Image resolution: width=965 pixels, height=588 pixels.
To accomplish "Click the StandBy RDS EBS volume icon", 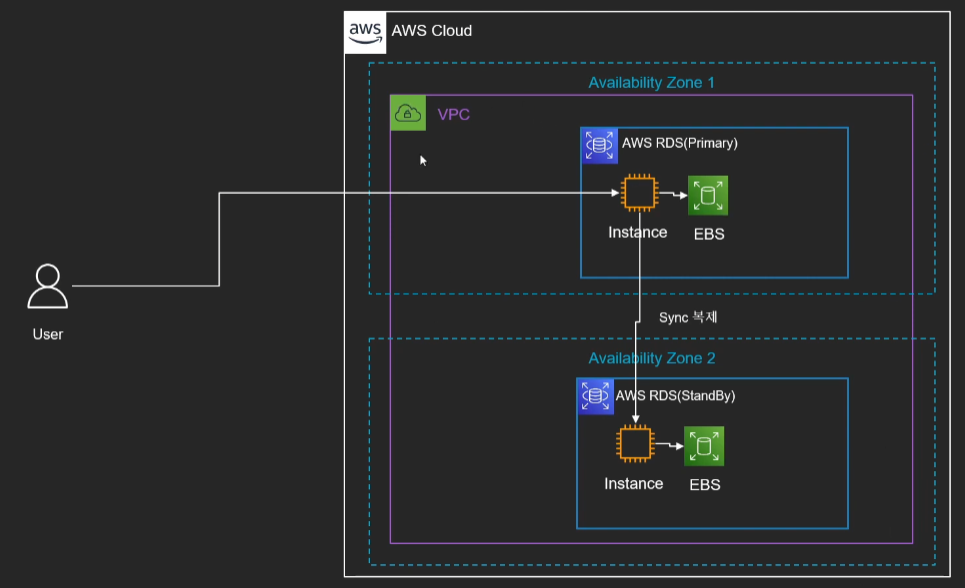I will [x=704, y=446].
